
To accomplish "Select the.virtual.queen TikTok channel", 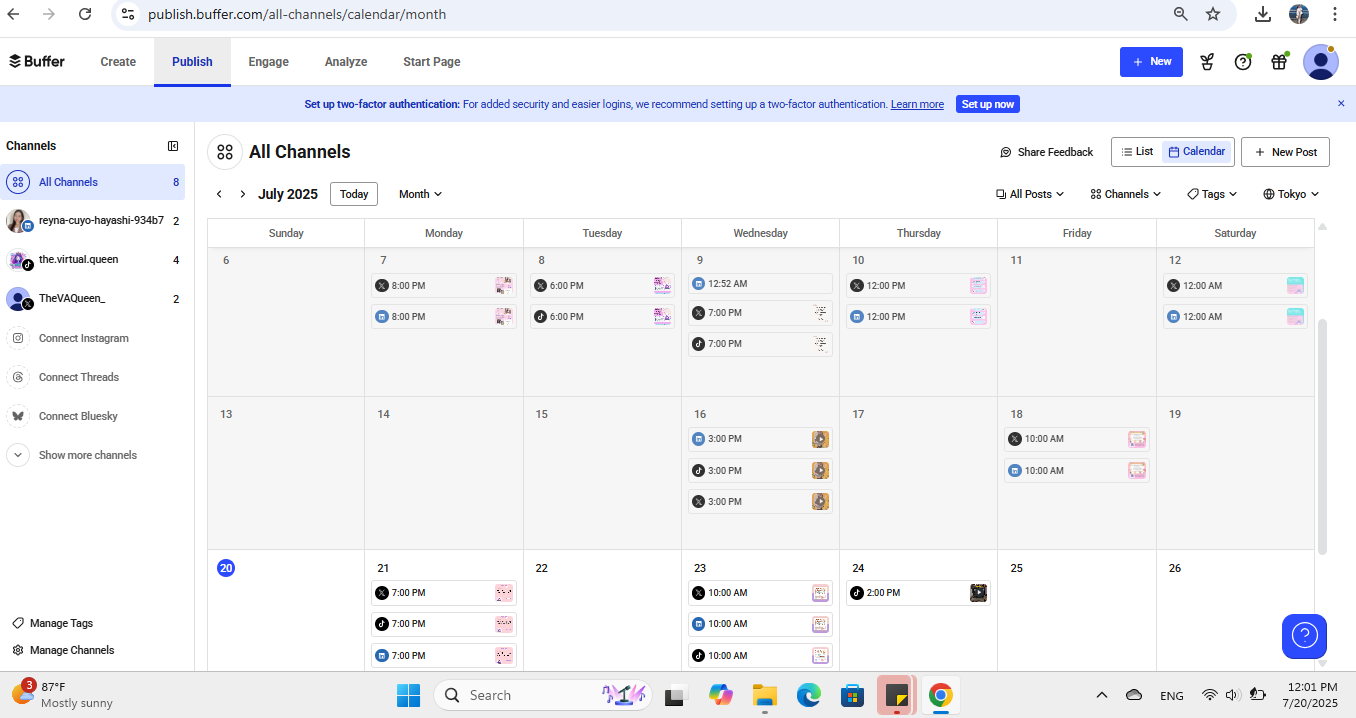I will [93, 260].
